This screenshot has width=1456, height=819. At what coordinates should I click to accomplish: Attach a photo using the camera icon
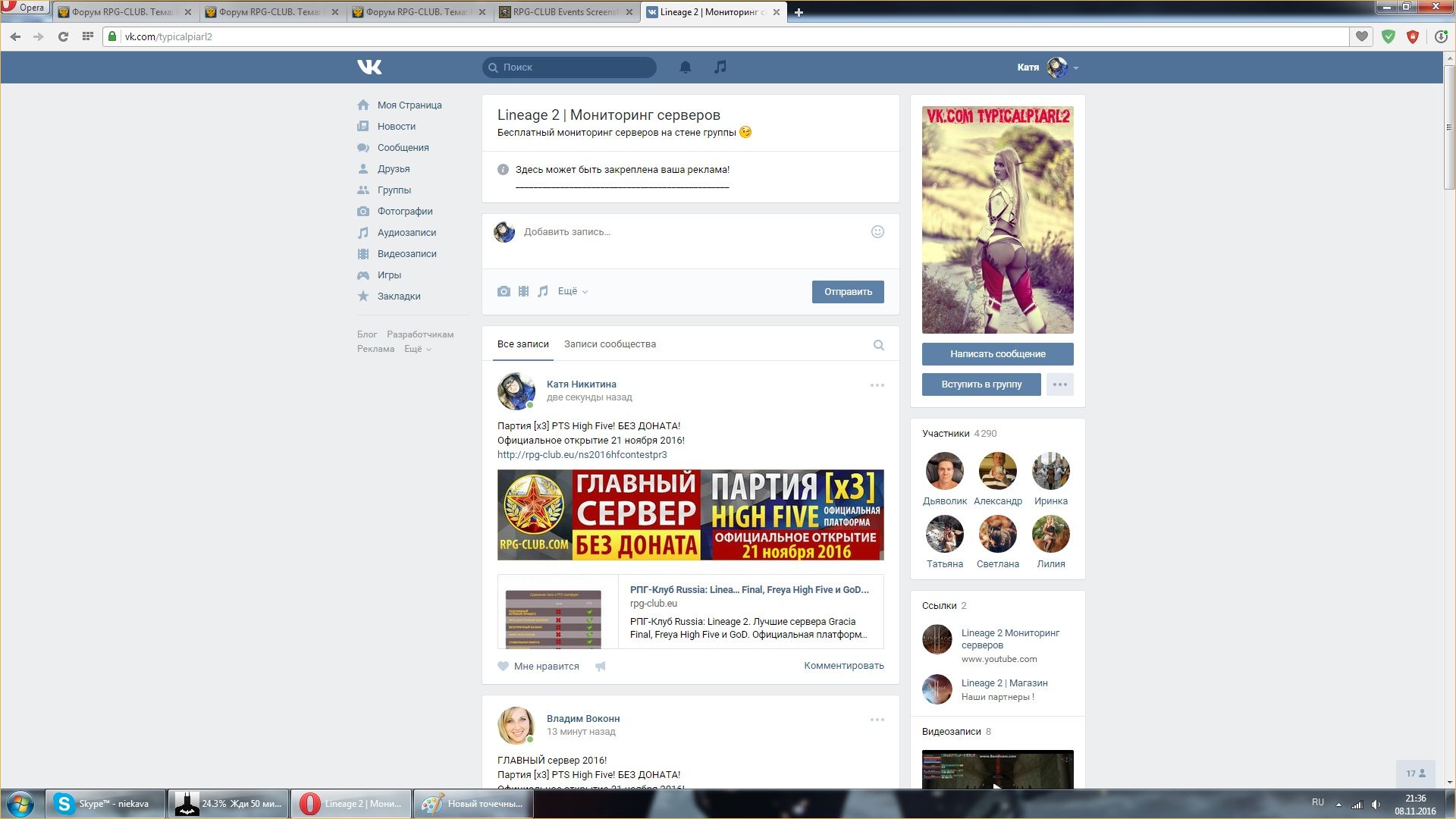[x=504, y=291]
